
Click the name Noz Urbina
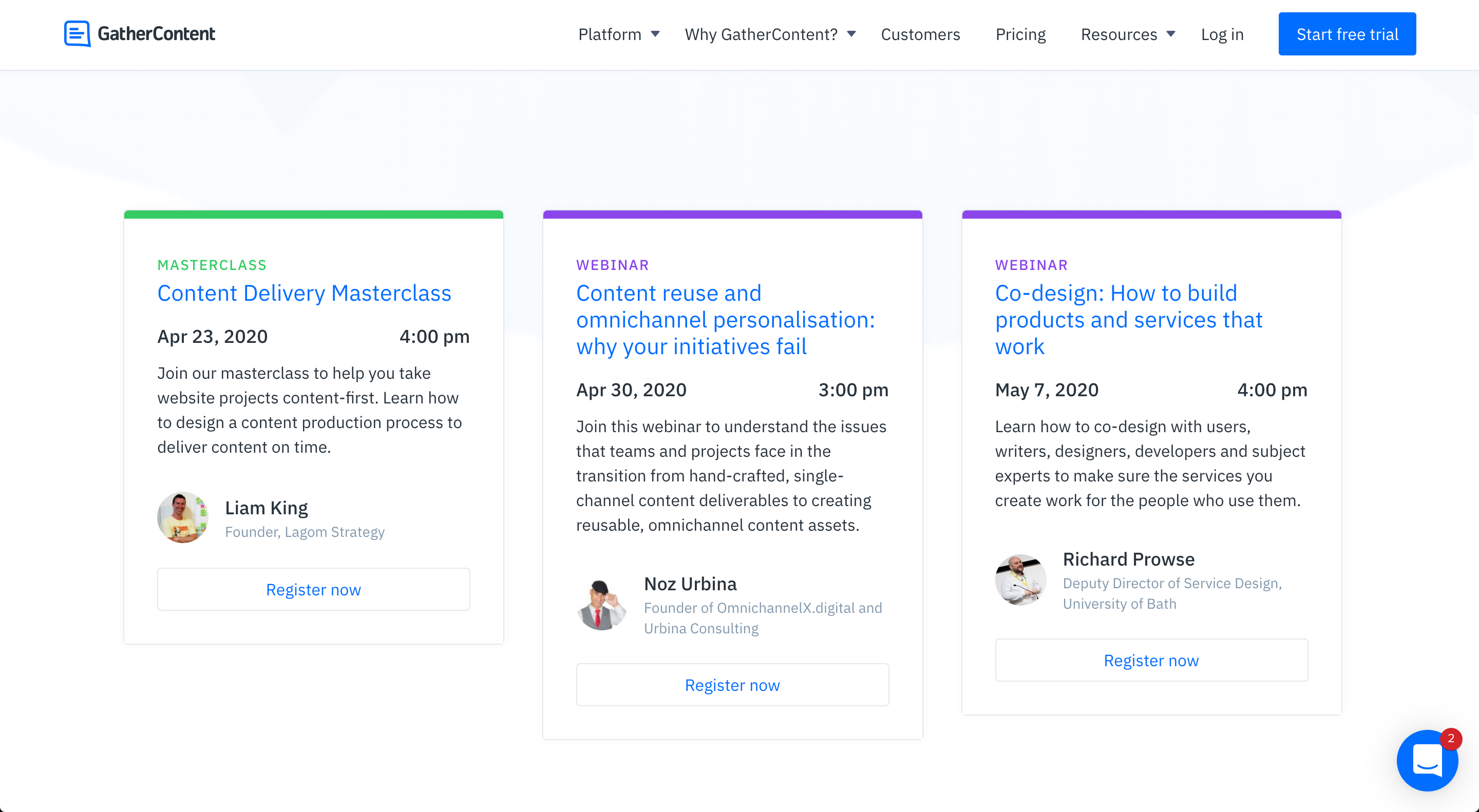(690, 584)
